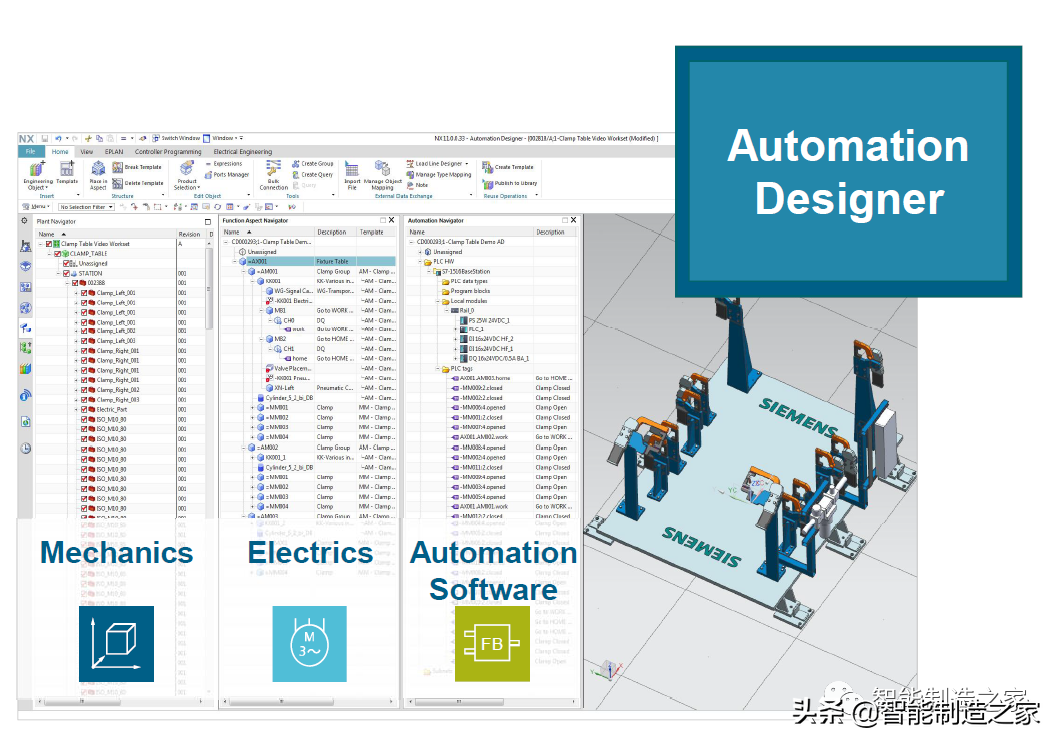Select the =AX001 Fixture Table row
This screenshot has width=1062, height=747.
(x=300, y=262)
